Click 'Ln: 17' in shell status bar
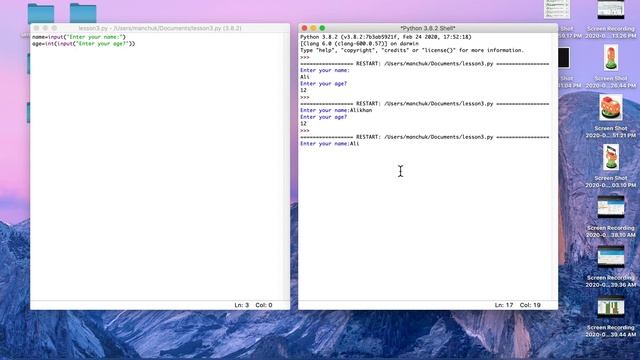 (504, 305)
